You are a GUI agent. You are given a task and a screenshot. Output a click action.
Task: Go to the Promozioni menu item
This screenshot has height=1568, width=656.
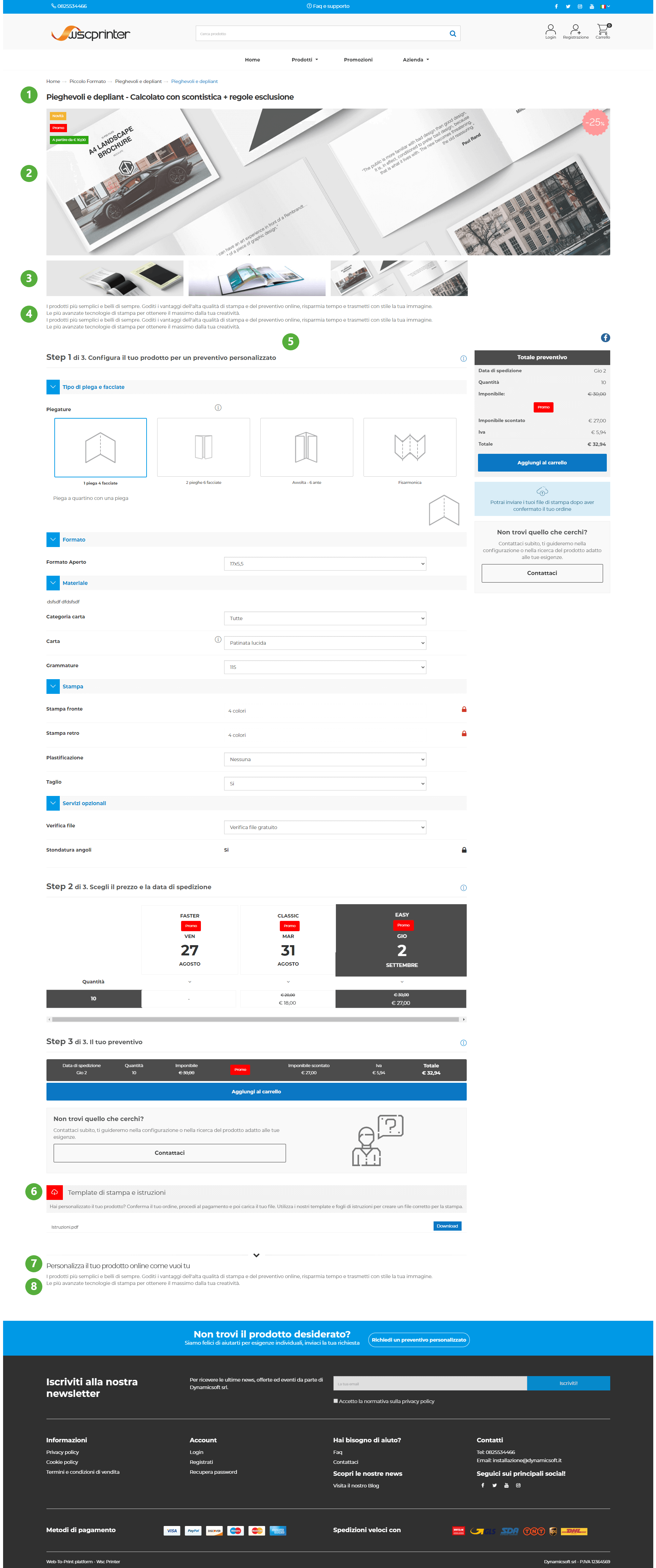(357, 60)
